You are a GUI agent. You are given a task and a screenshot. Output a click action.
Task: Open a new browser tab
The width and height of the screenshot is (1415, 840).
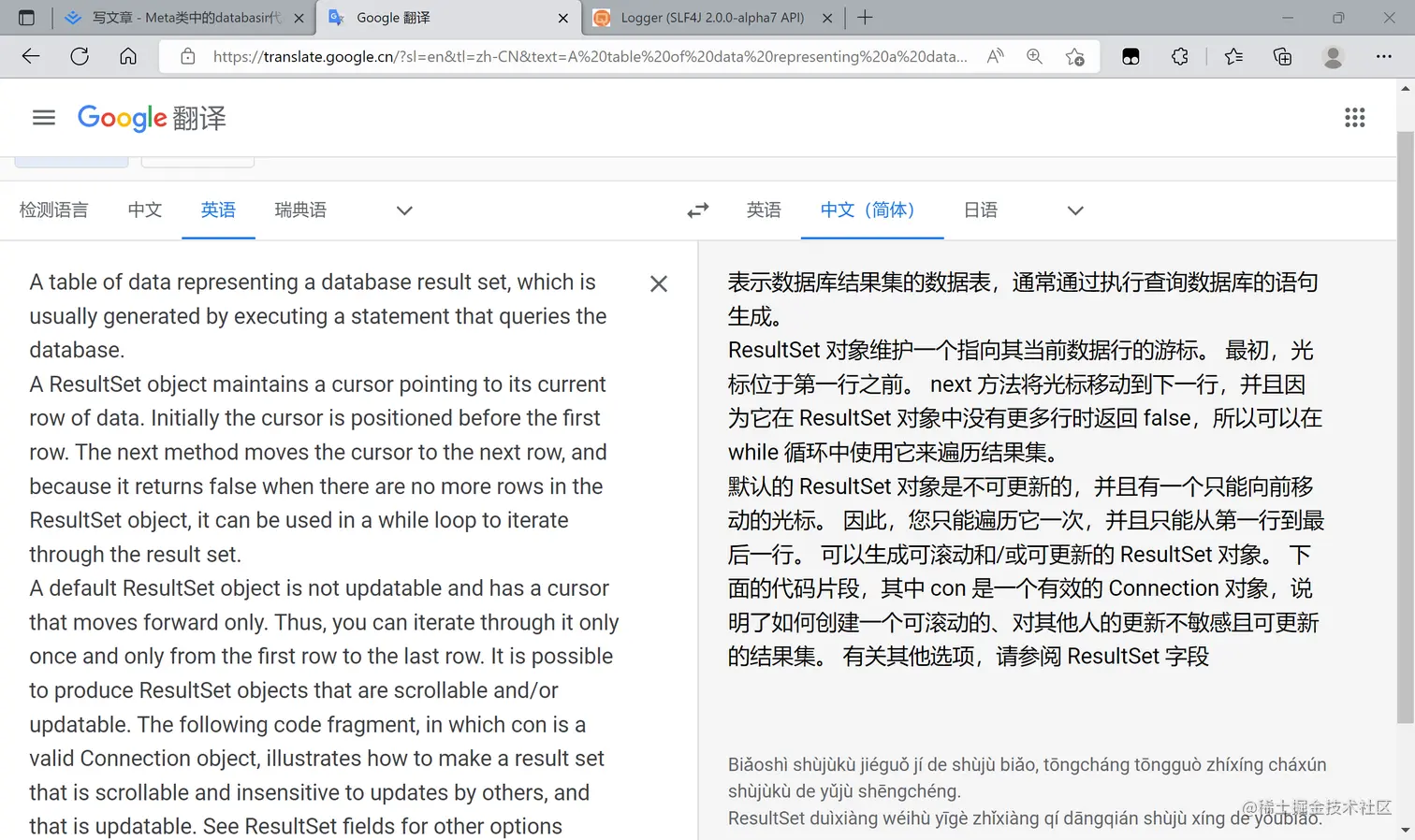(x=865, y=18)
